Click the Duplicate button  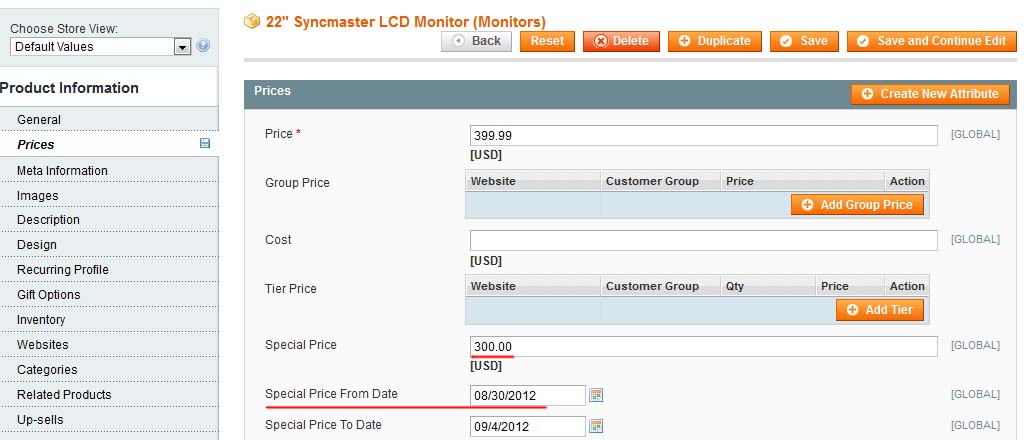tap(714, 41)
